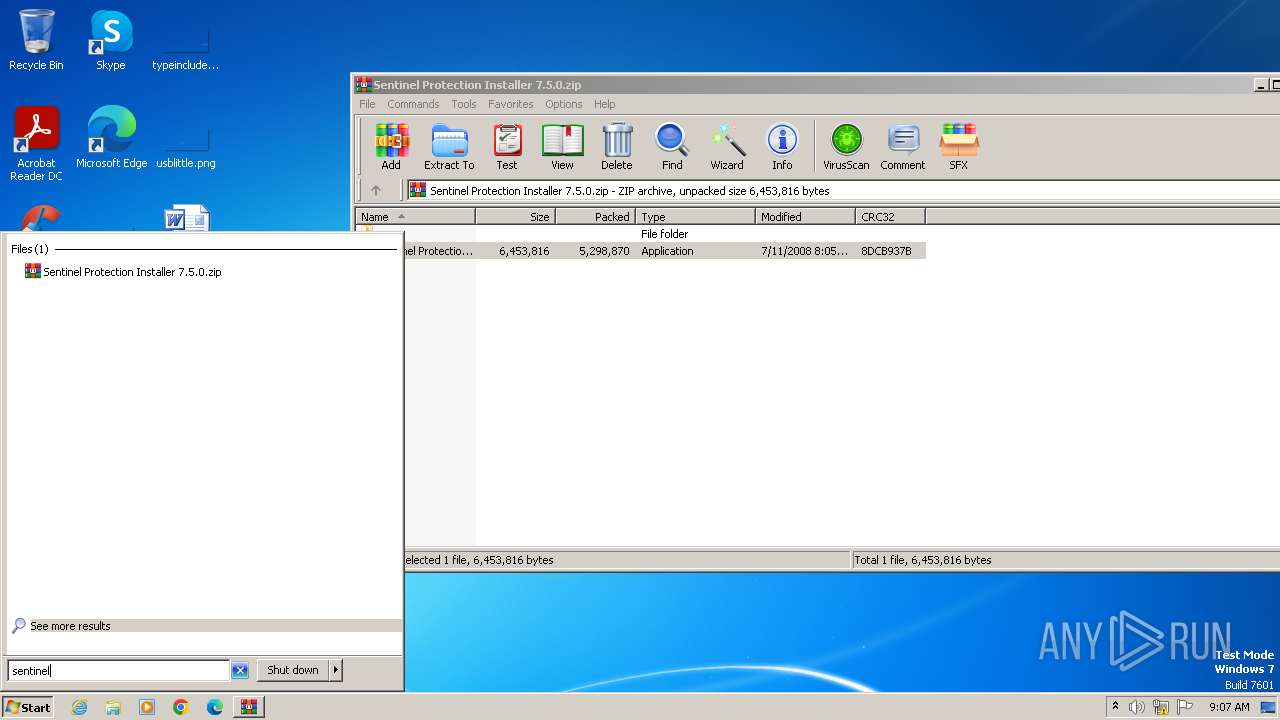The height and width of the screenshot is (720, 1280).
Task: Open the Favorites menu
Action: pyautogui.click(x=510, y=104)
